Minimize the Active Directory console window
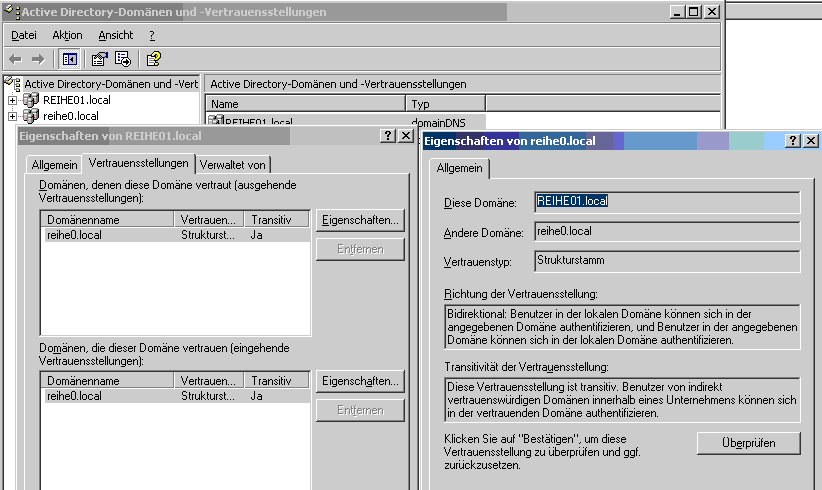The width and height of the screenshot is (822, 490). pos(677,12)
